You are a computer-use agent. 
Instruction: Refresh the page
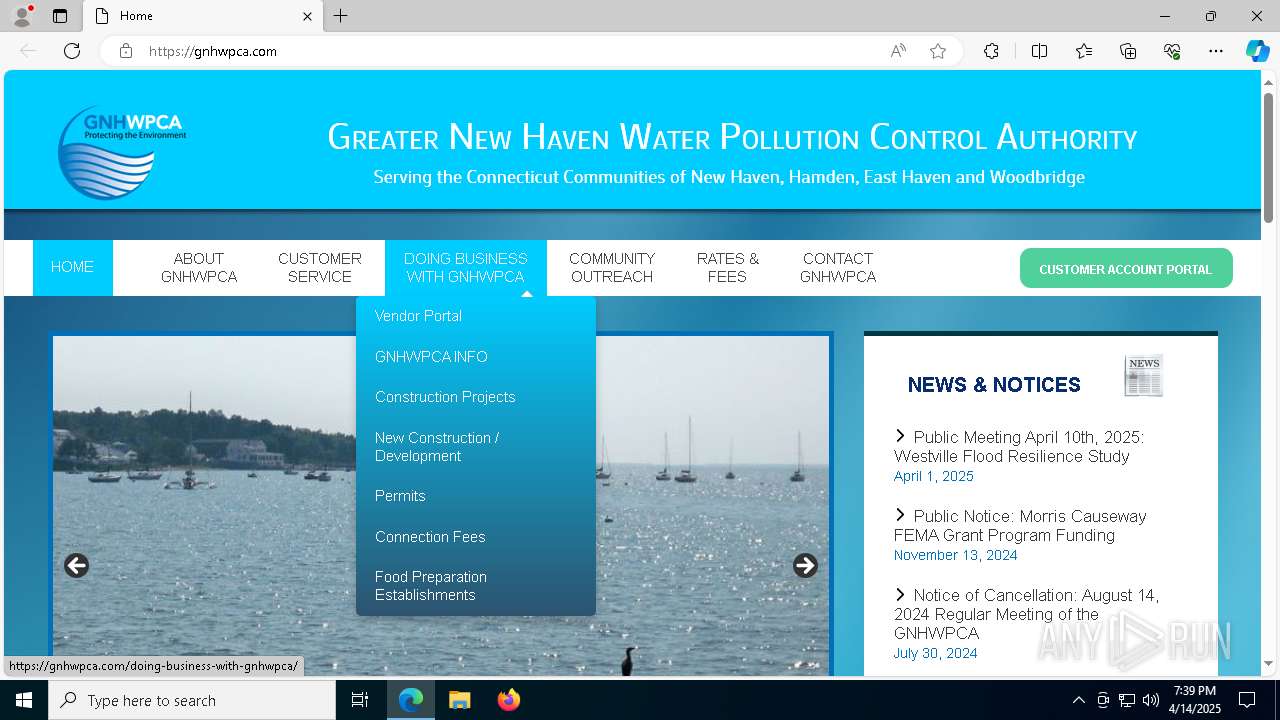point(72,51)
